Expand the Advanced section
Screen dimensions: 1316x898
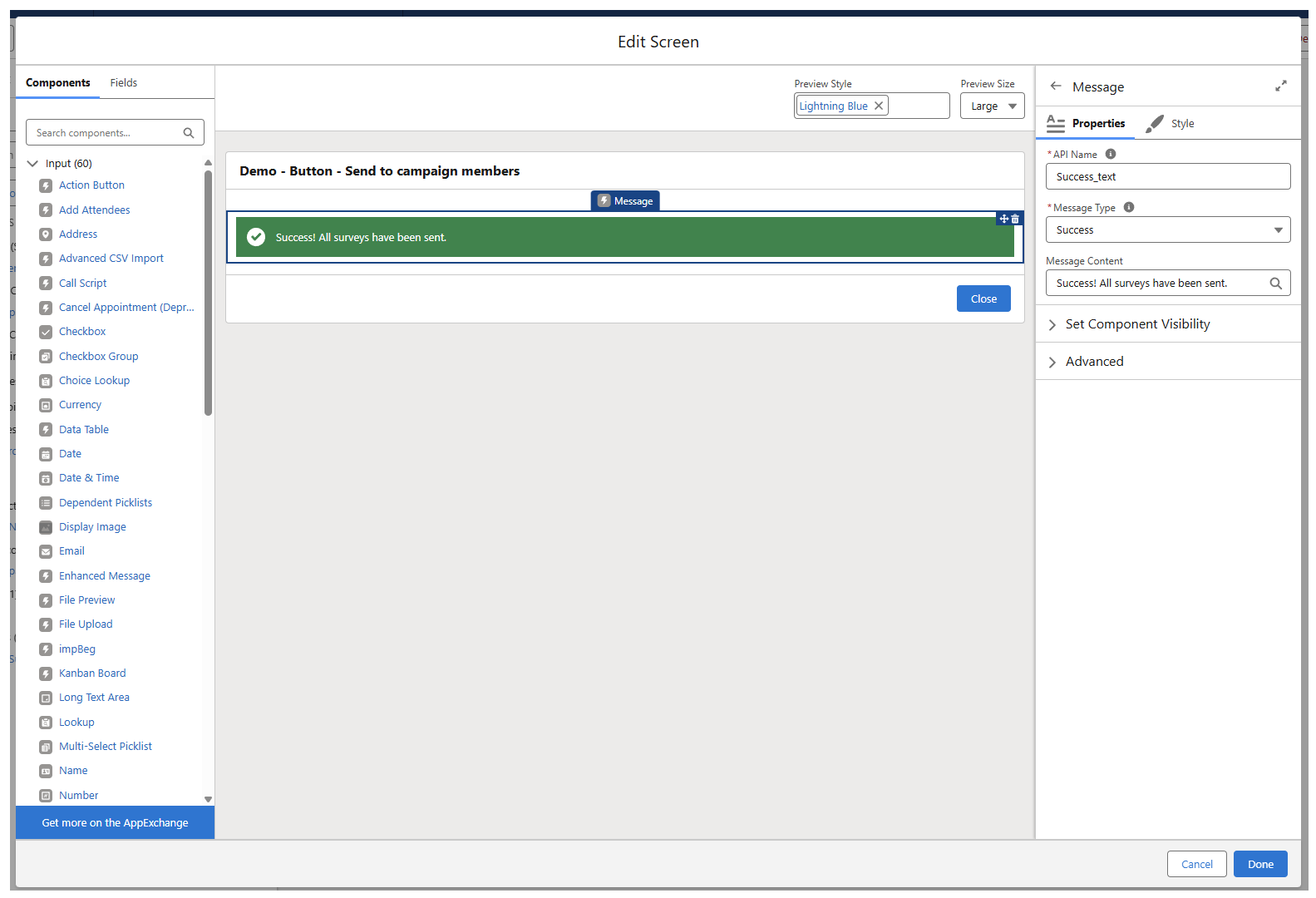click(x=1093, y=362)
